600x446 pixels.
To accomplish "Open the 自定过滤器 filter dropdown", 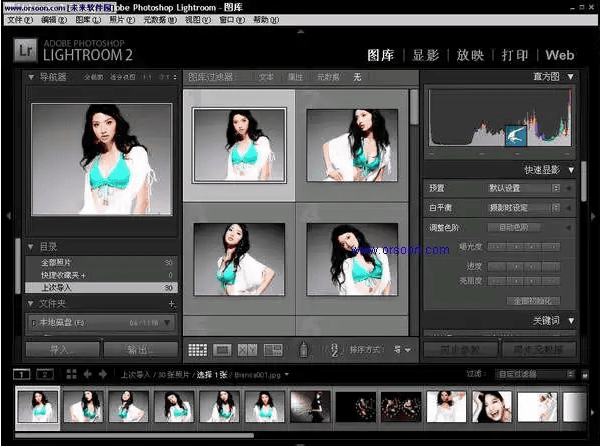I will [535, 374].
